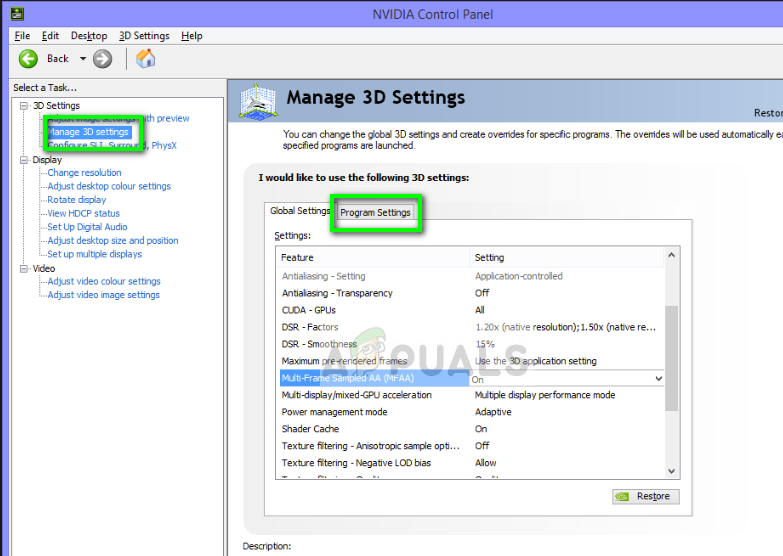The image size is (783, 556).
Task: Click the Setting column header
Action: pyautogui.click(x=568, y=257)
